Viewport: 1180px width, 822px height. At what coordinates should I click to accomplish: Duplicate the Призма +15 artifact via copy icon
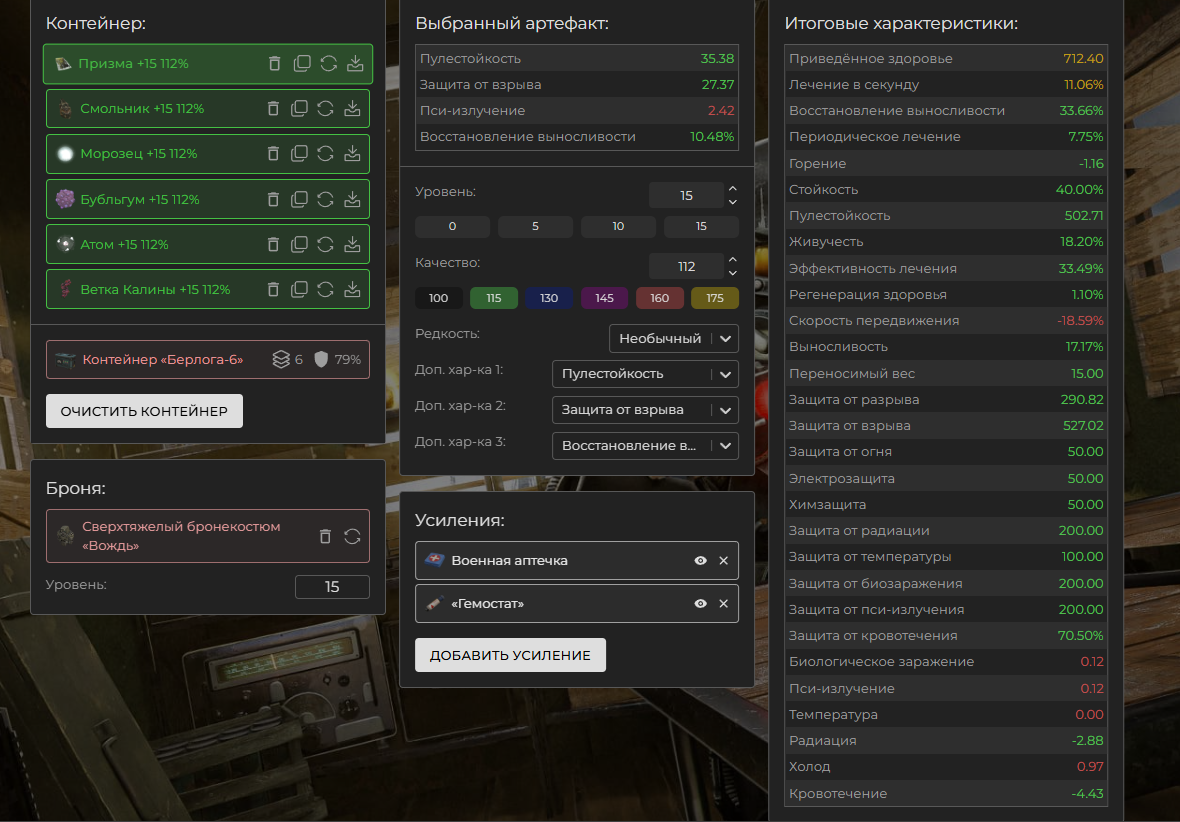click(x=302, y=63)
